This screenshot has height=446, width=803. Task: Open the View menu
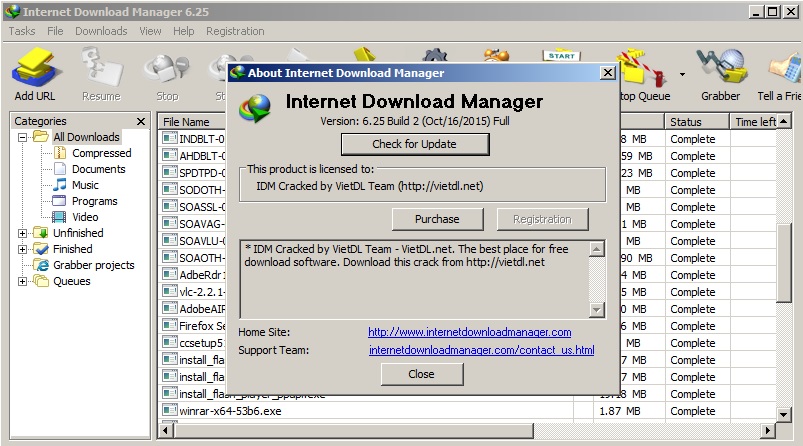click(x=151, y=31)
